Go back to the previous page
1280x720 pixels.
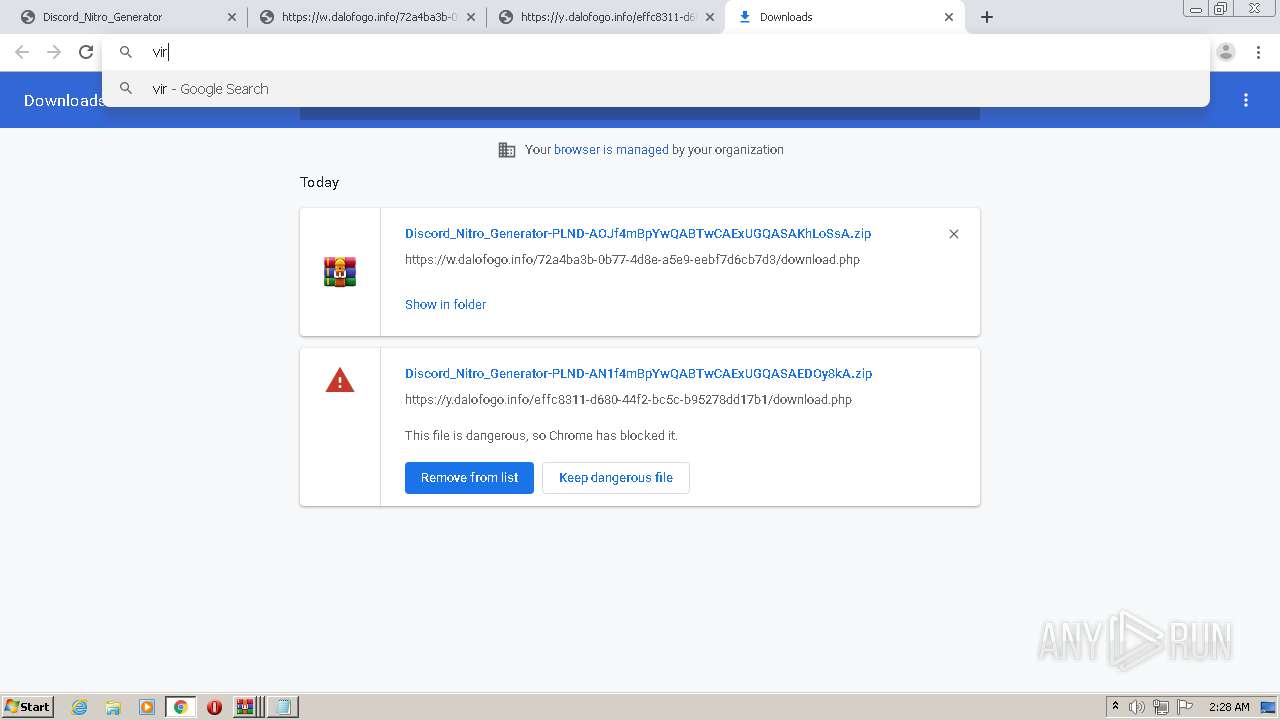22,52
